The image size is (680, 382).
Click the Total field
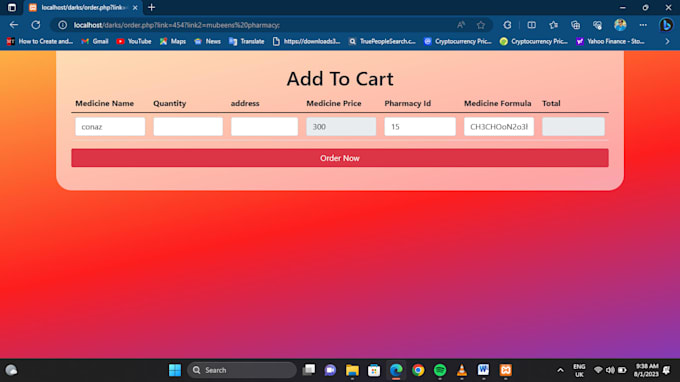[573, 127]
